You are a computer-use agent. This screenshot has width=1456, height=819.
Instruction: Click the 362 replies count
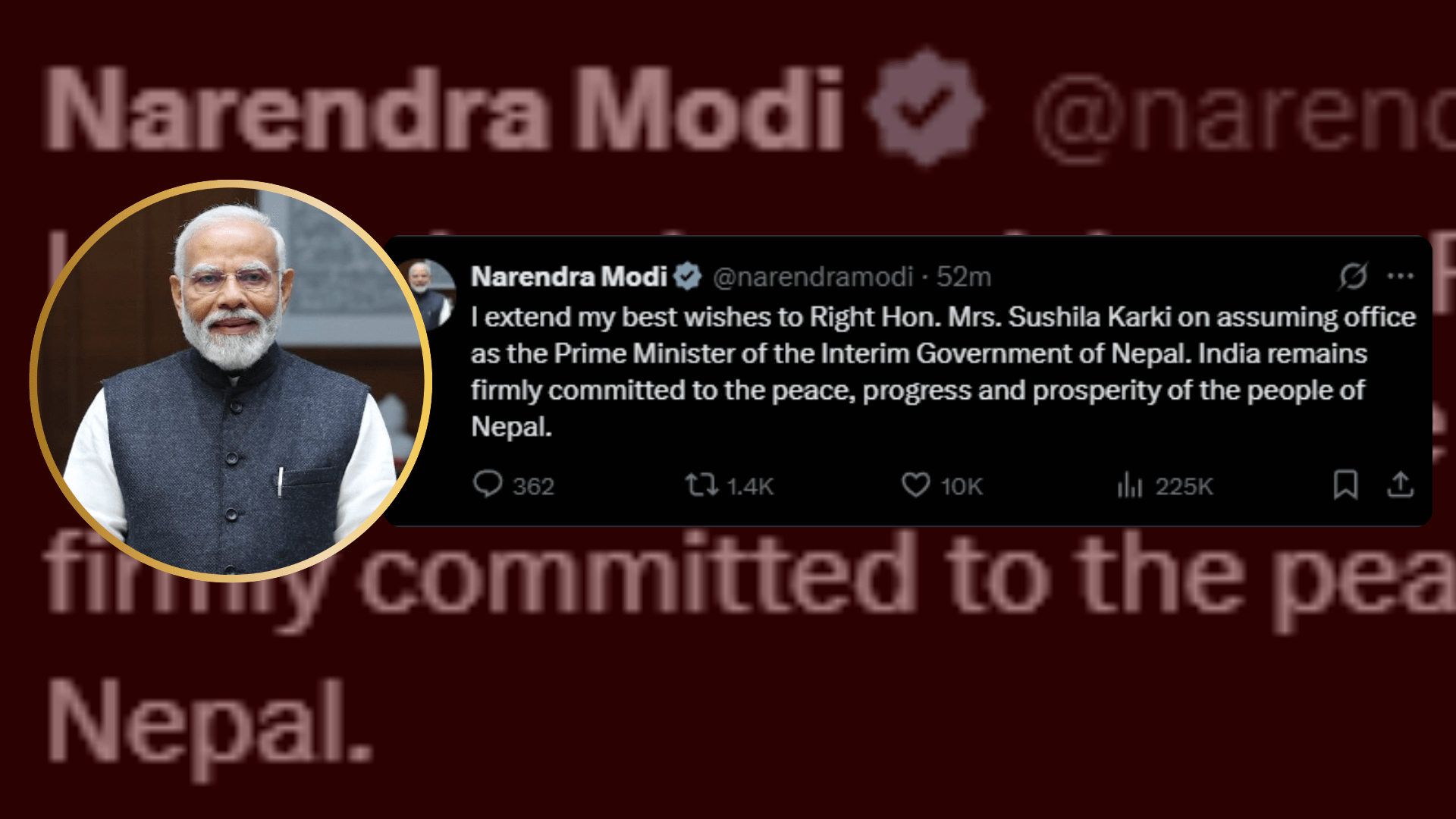pyautogui.click(x=533, y=486)
